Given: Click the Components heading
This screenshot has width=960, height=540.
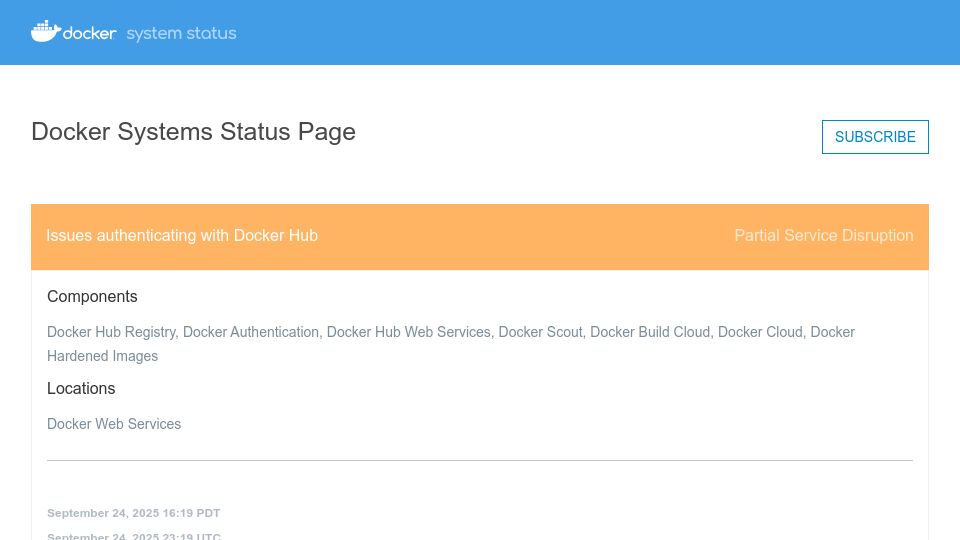Looking at the screenshot, I should pyautogui.click(x=92, y=297).
